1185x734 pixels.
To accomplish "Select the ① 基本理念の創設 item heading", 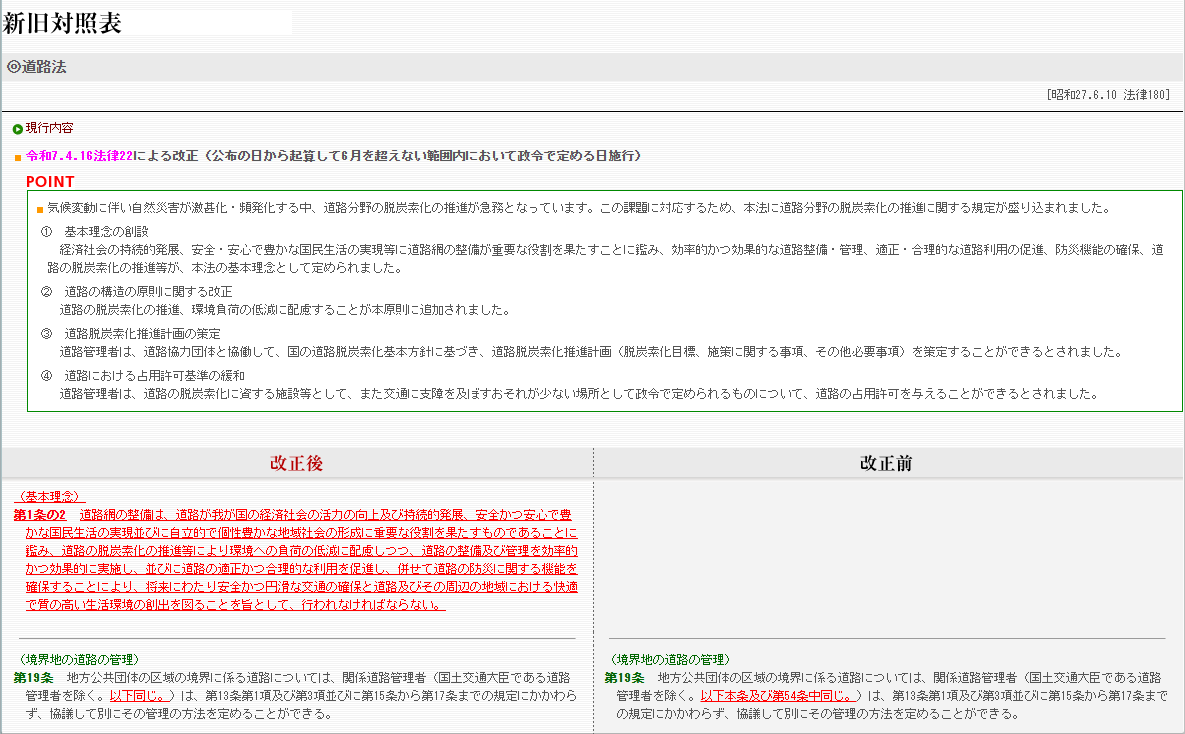I will [94, 231].
